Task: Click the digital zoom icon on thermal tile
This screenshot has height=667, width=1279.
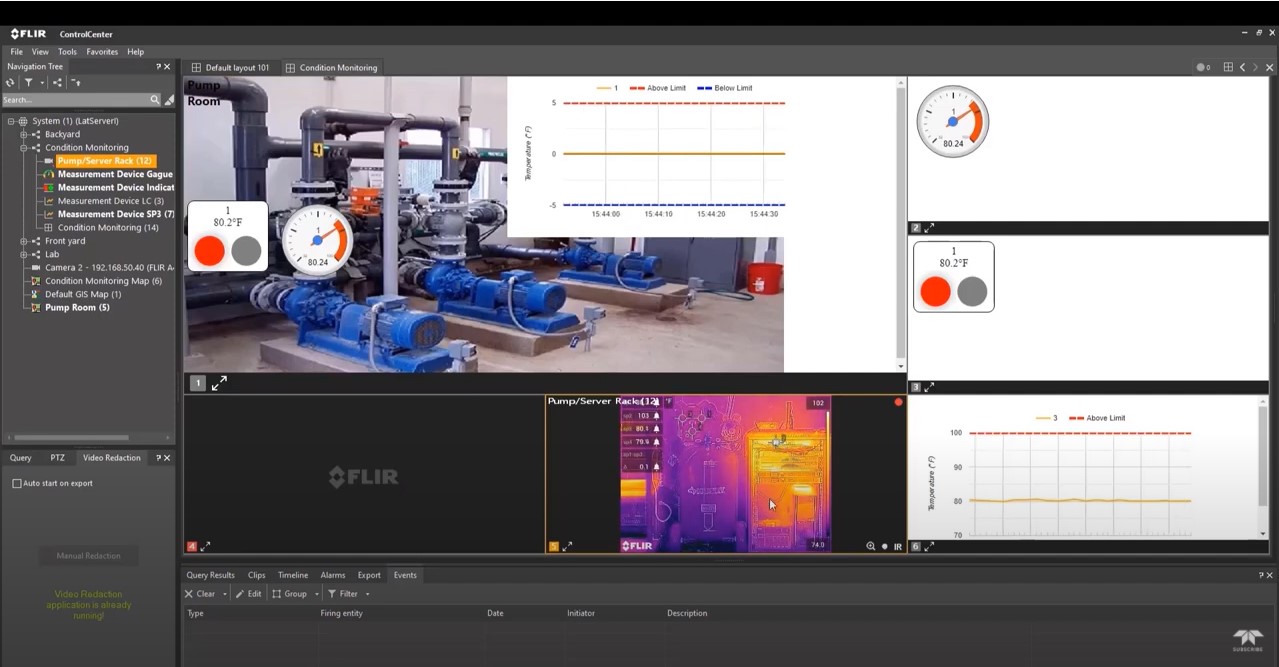Action: click(871, 546)
